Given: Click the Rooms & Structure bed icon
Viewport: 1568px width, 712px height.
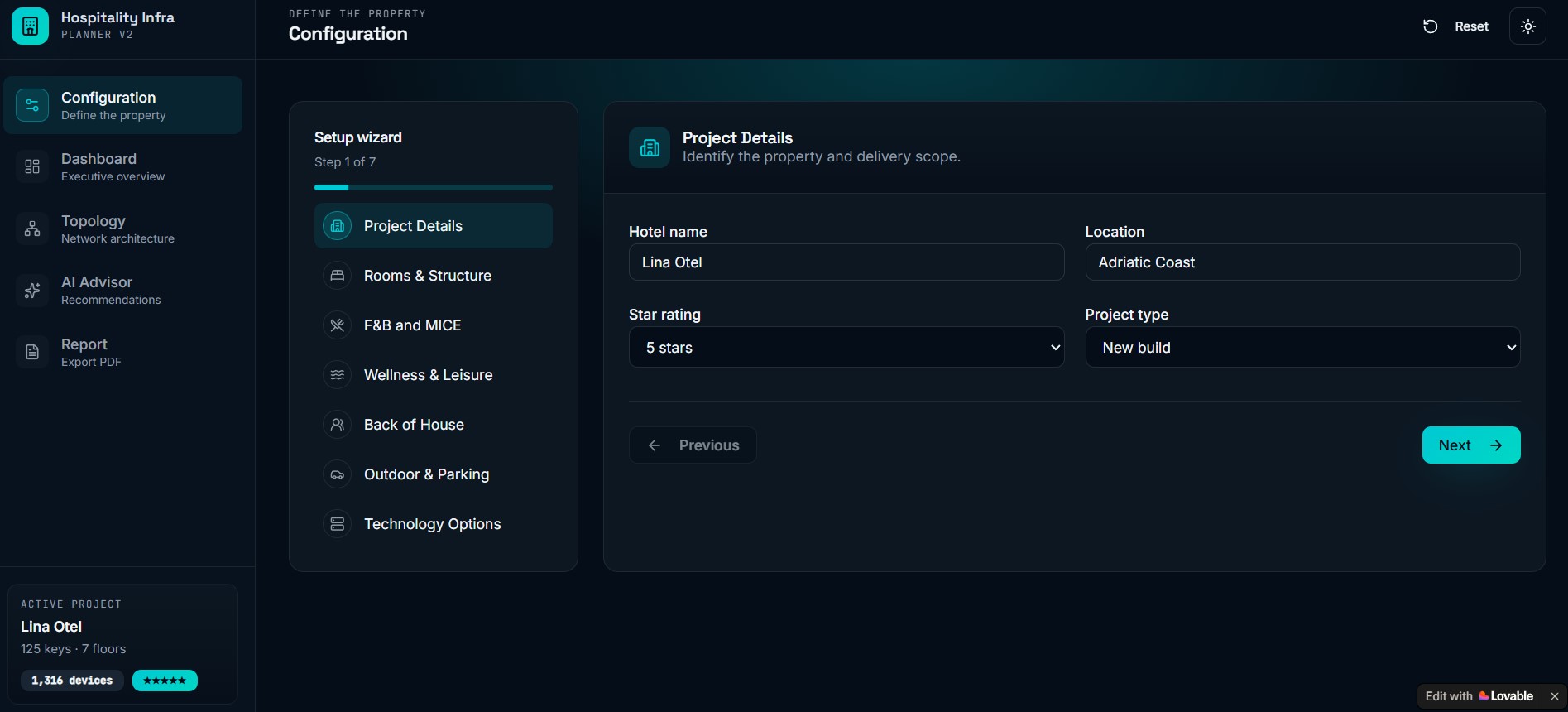Looking at the screenshot, I should [337, 276].
